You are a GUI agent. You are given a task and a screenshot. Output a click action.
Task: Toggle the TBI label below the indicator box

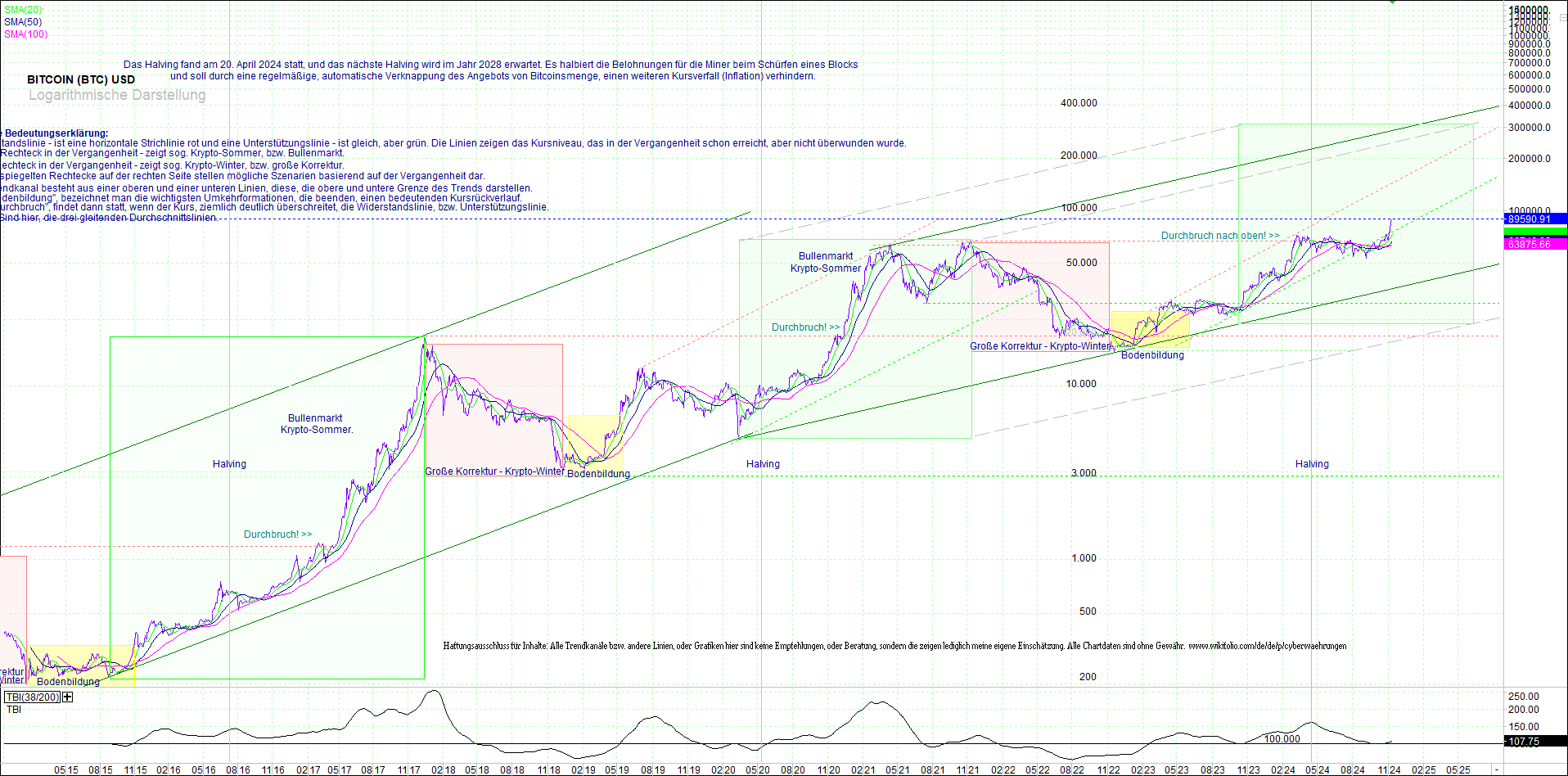[13, 709]
